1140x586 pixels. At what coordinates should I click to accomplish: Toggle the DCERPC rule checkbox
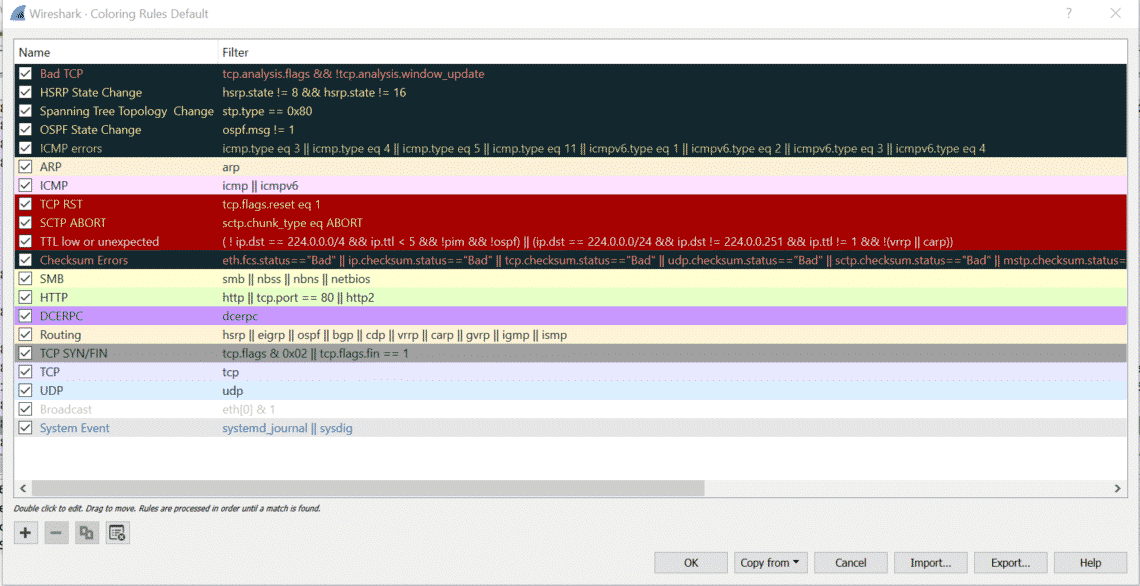[25, 316]
